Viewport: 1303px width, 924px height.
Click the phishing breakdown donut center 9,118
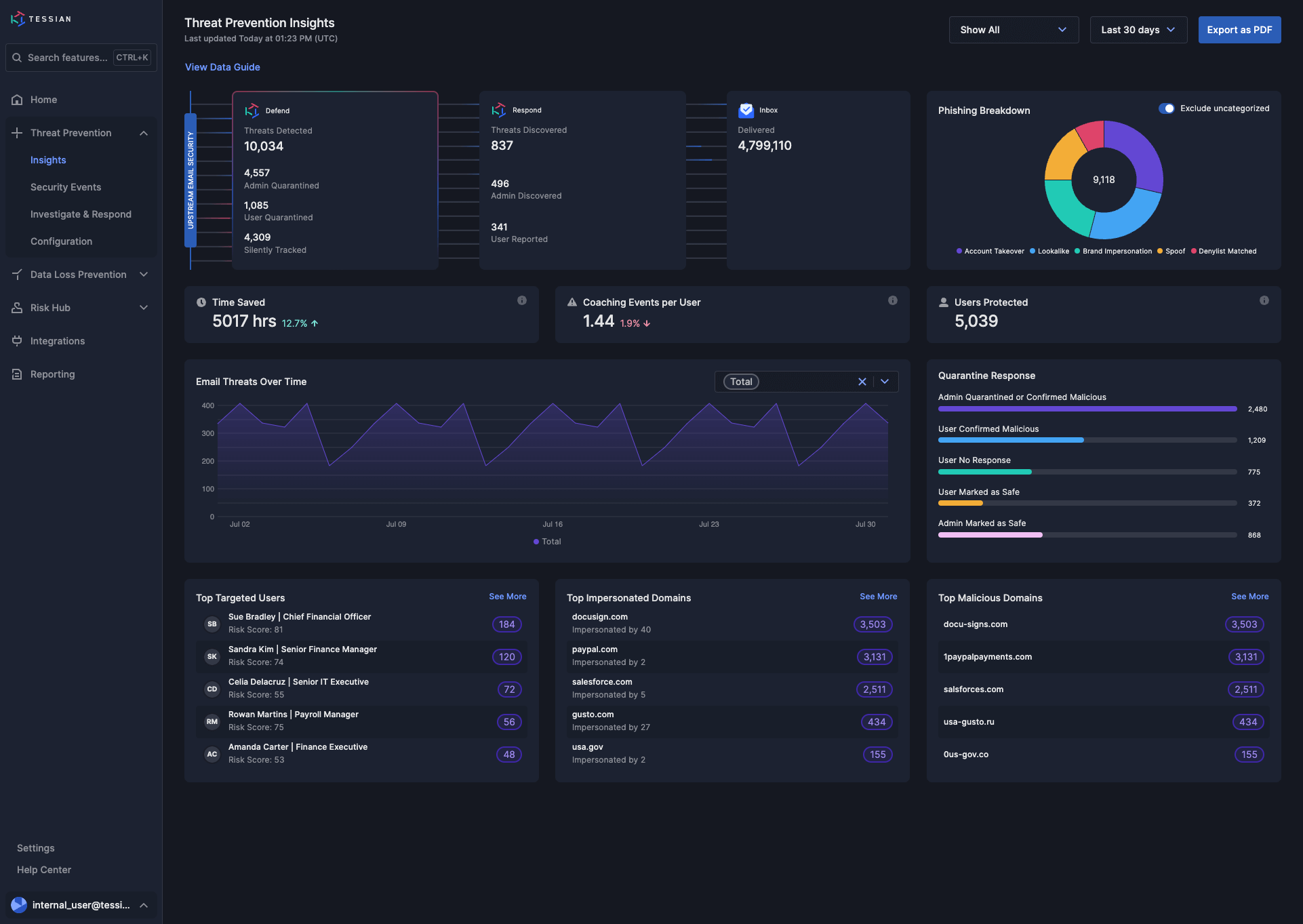1104,180
